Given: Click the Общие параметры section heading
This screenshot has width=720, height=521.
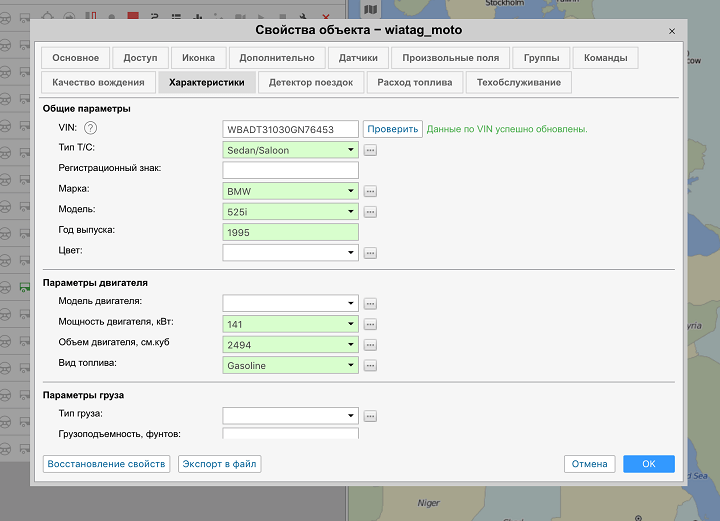Looking at the screenshot, I should 87,109.
